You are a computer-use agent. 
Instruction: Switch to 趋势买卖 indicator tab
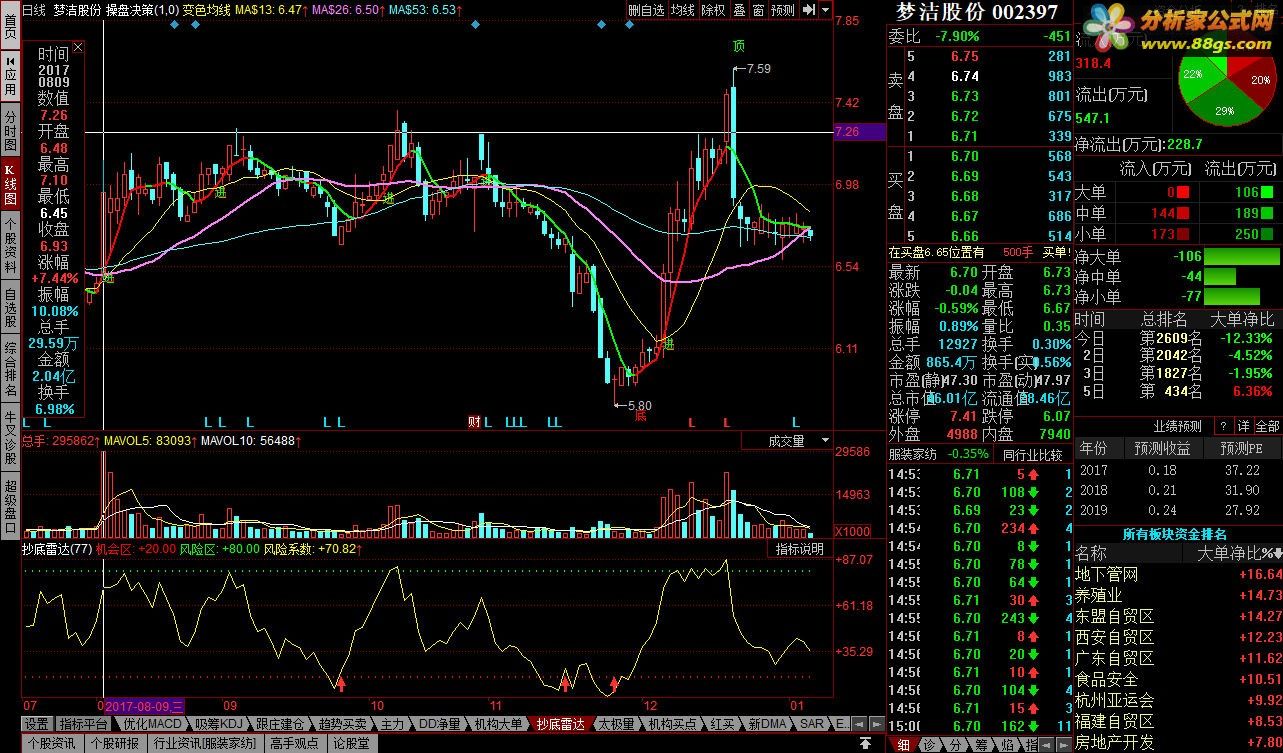tap(343, 723)
